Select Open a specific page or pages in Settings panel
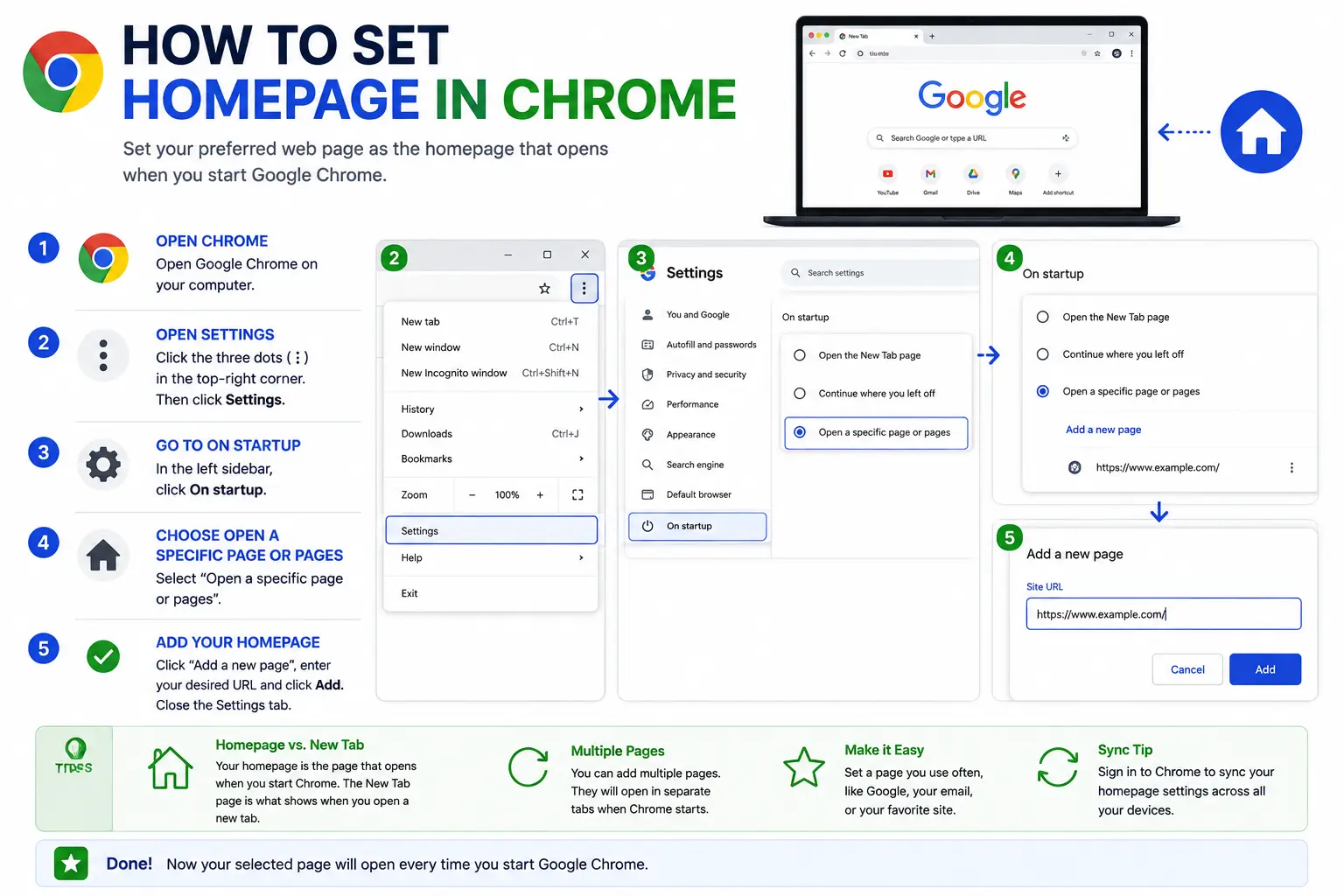Screen dimensions: 1344x896 pos(800,432)
